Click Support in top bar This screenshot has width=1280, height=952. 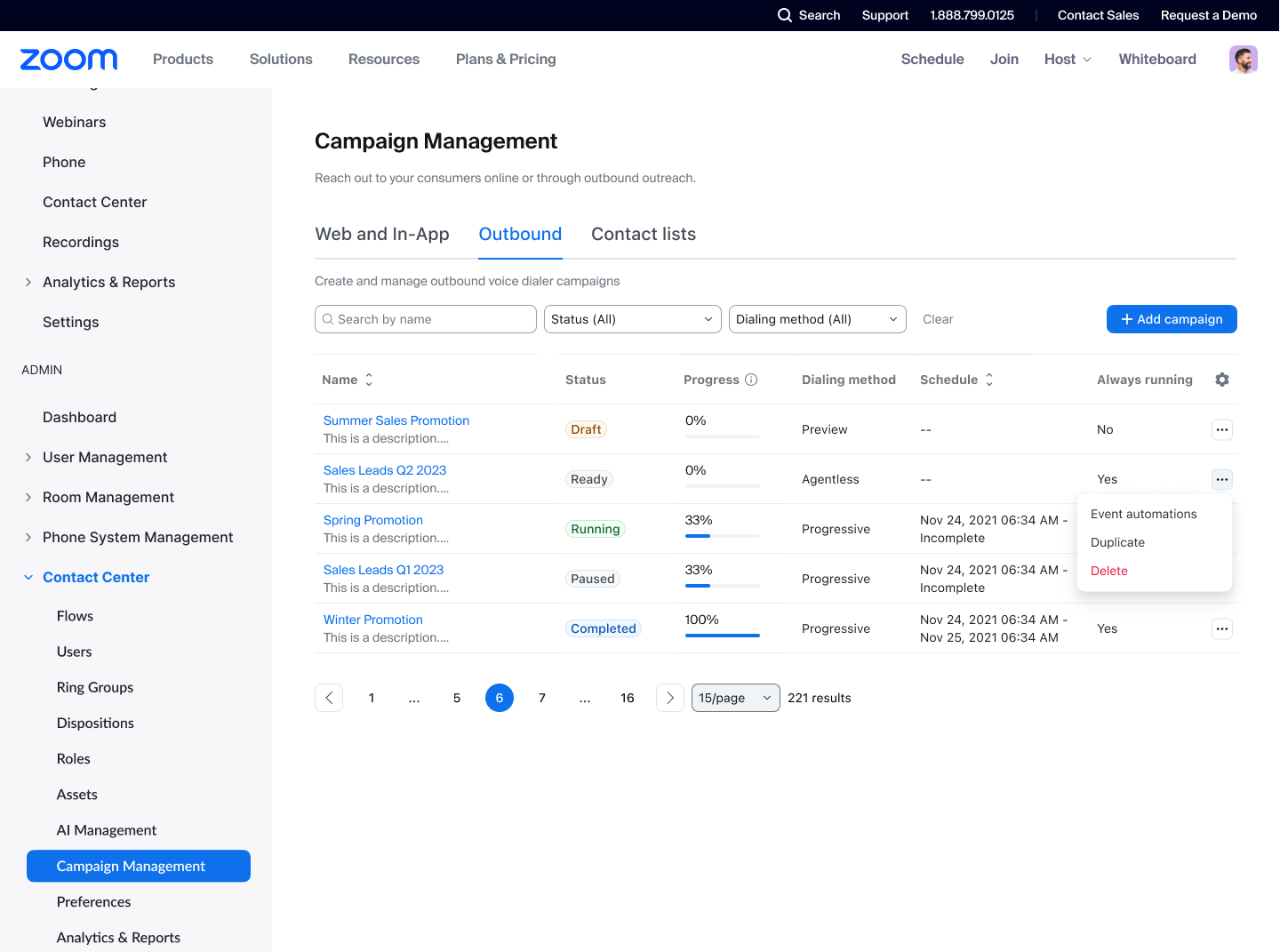point(885,15)
